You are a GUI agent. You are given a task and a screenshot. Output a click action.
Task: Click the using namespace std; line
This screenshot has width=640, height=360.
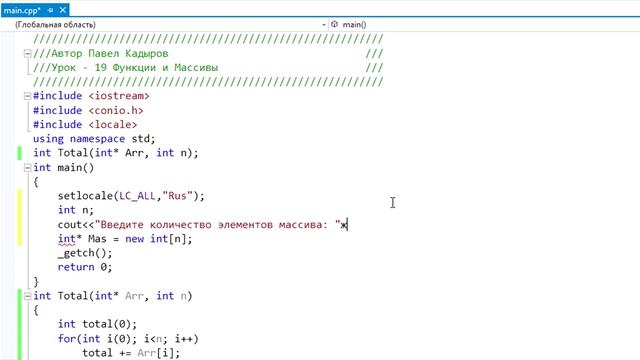click(94, 139)
